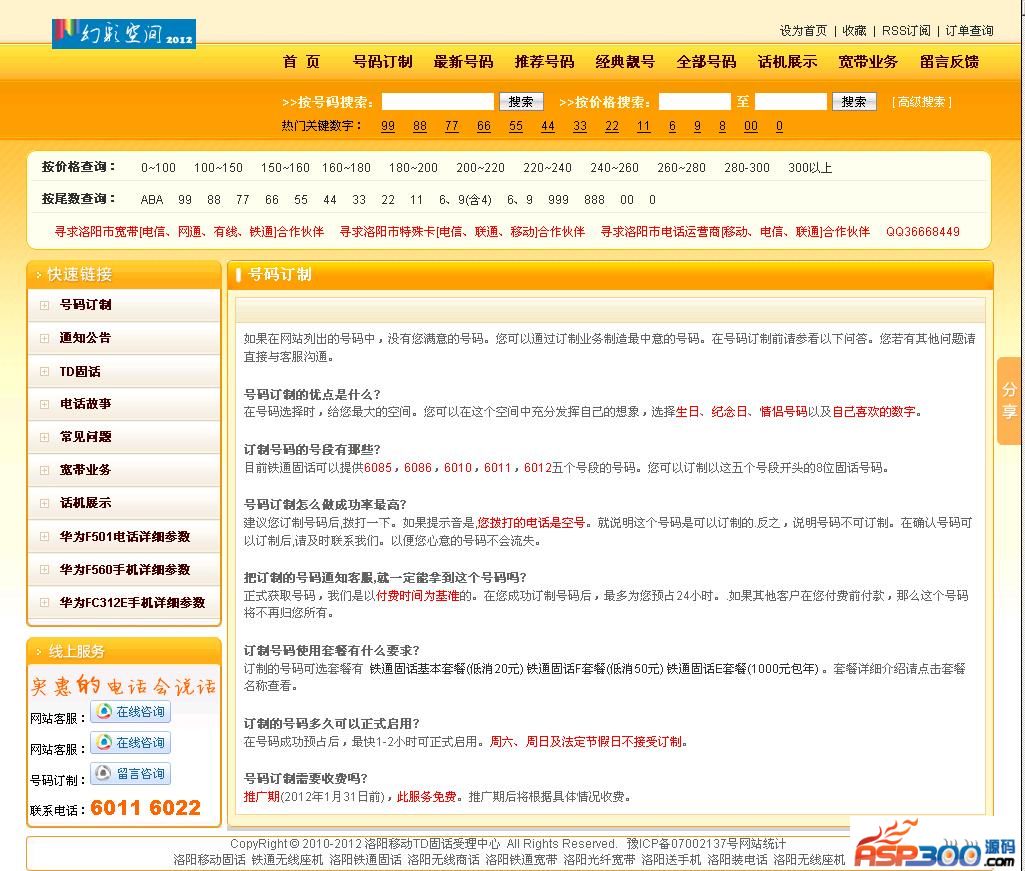Filter by tail number 888

[594, 200]
